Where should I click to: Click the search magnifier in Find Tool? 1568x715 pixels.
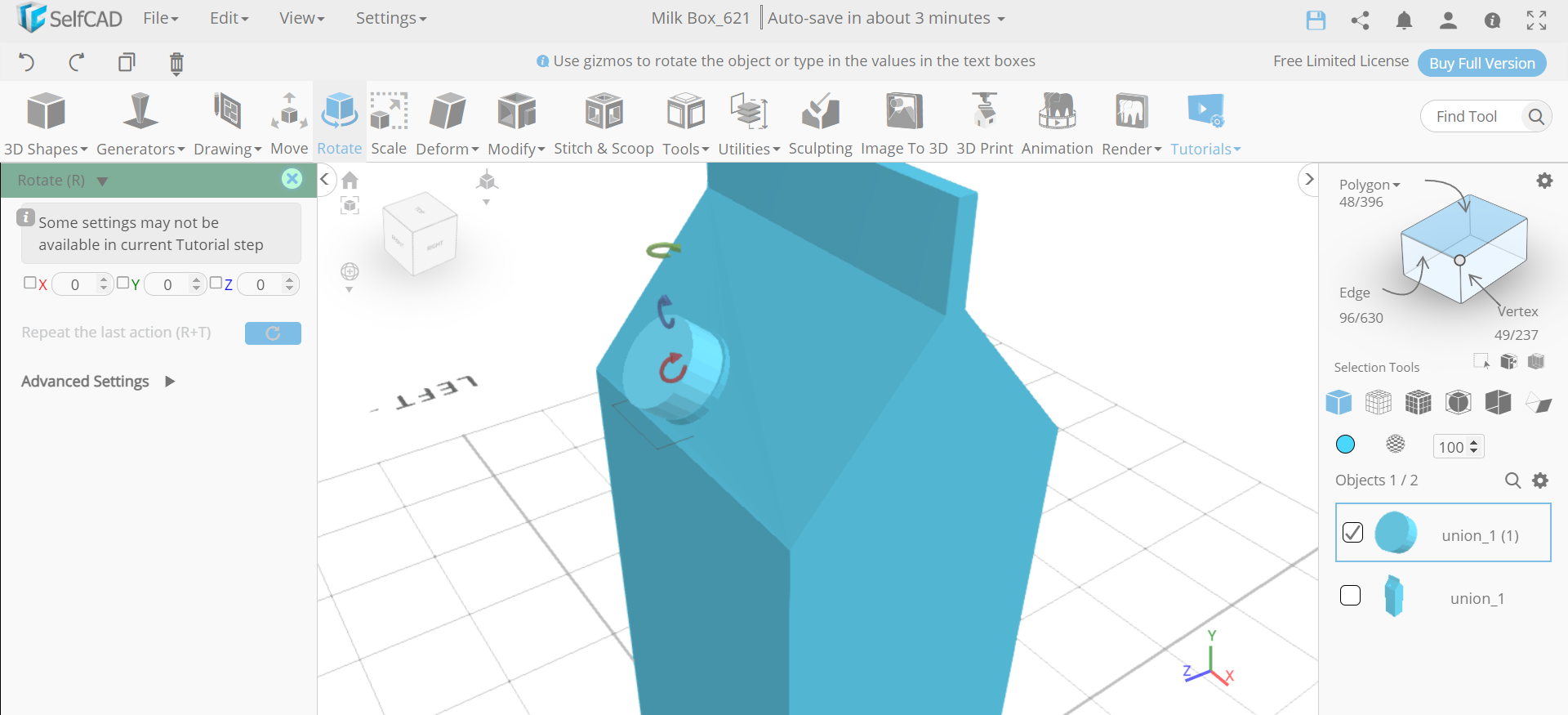[x=1536, y=117]
